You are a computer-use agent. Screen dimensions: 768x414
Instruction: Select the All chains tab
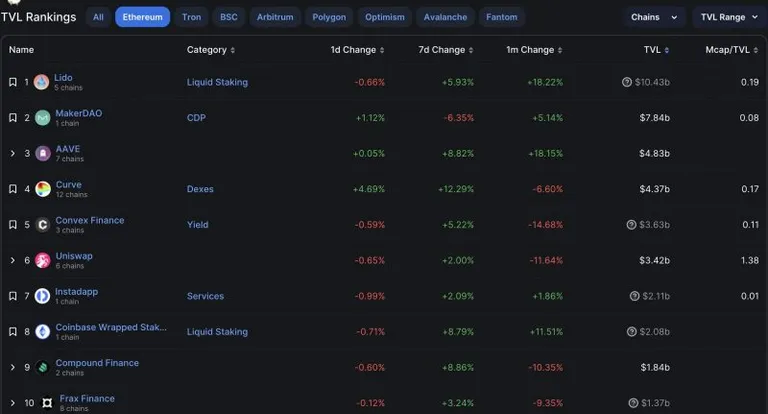click(x=98, y=17)
